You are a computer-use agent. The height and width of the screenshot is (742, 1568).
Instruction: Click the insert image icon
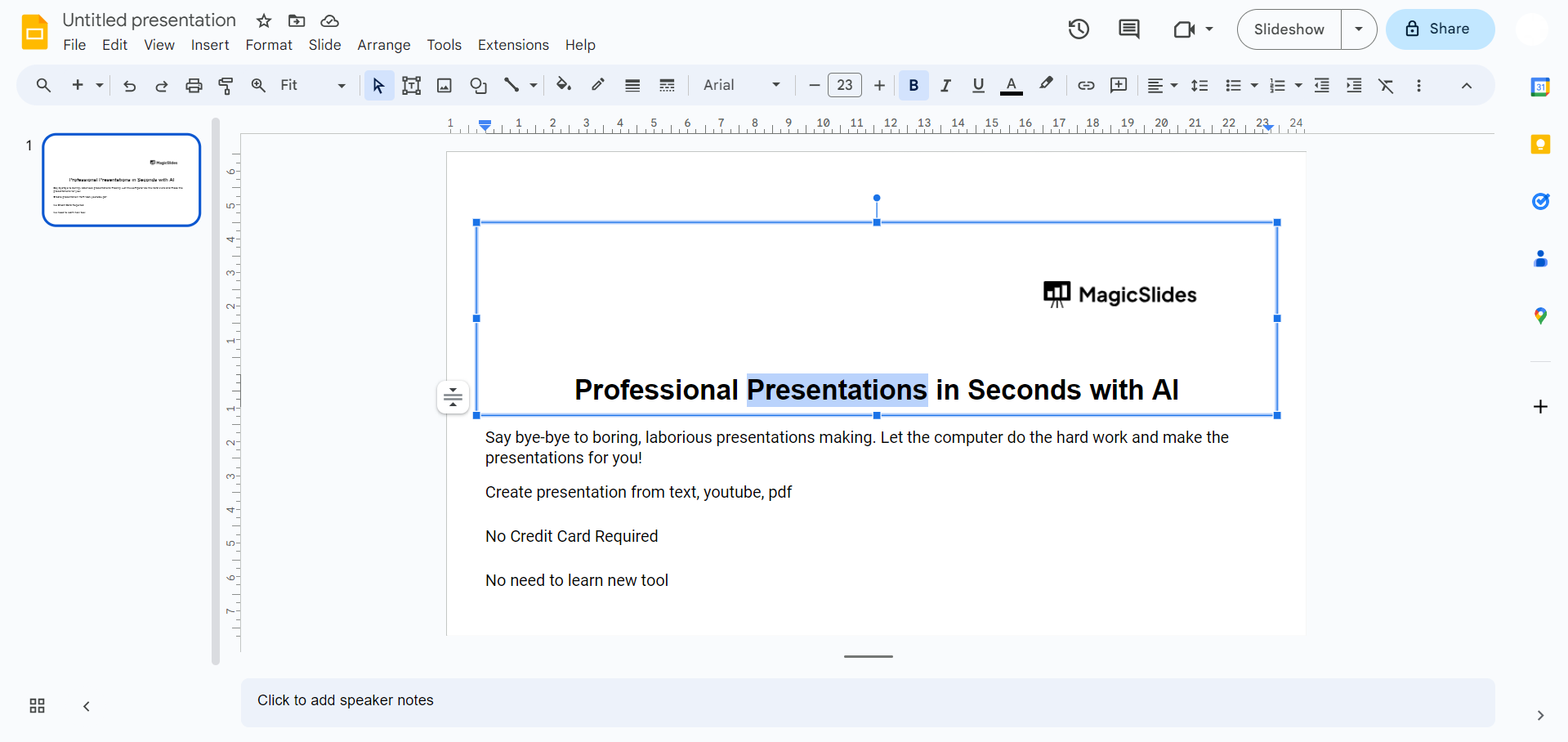tap(444, 85)
